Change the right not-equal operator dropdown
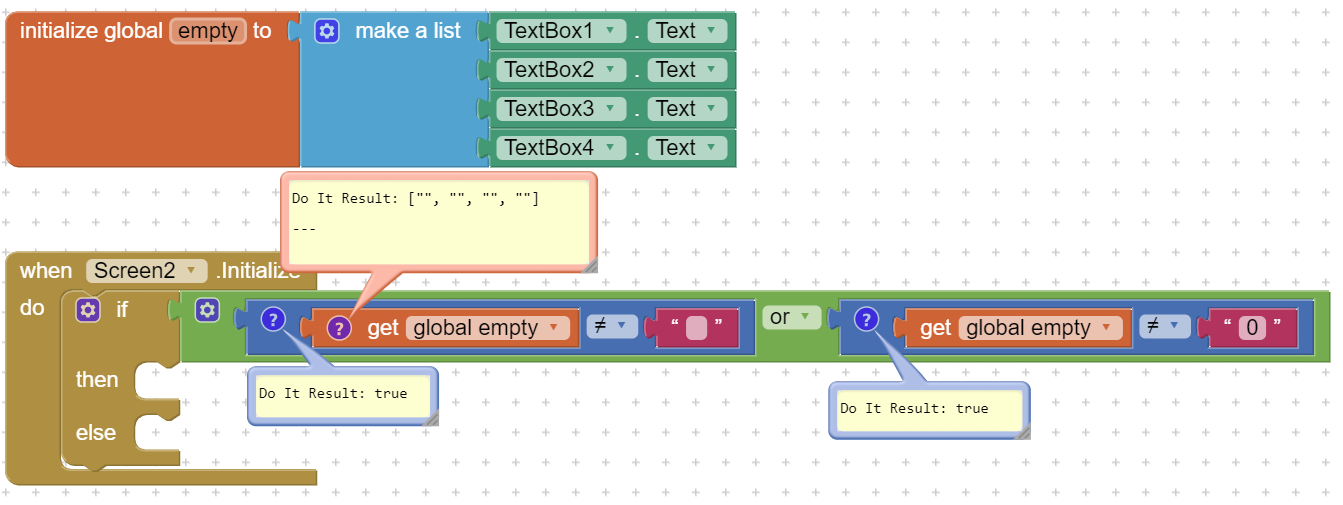This screenshot has width=1343, height=505. tap(1165, 326)
